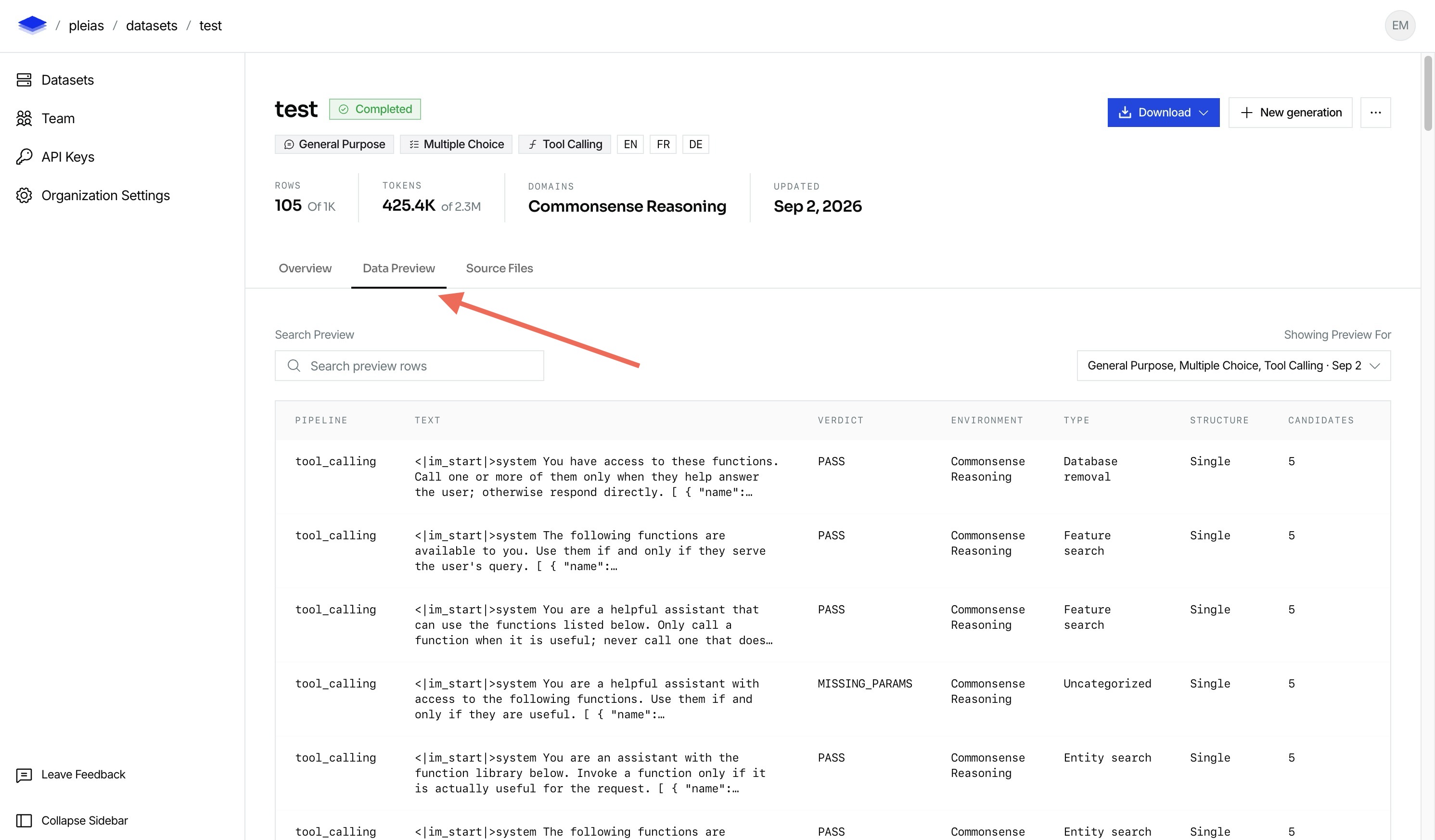Click the Completed status badge
This screenshot has width=1435, height=840.
(375, 109)
